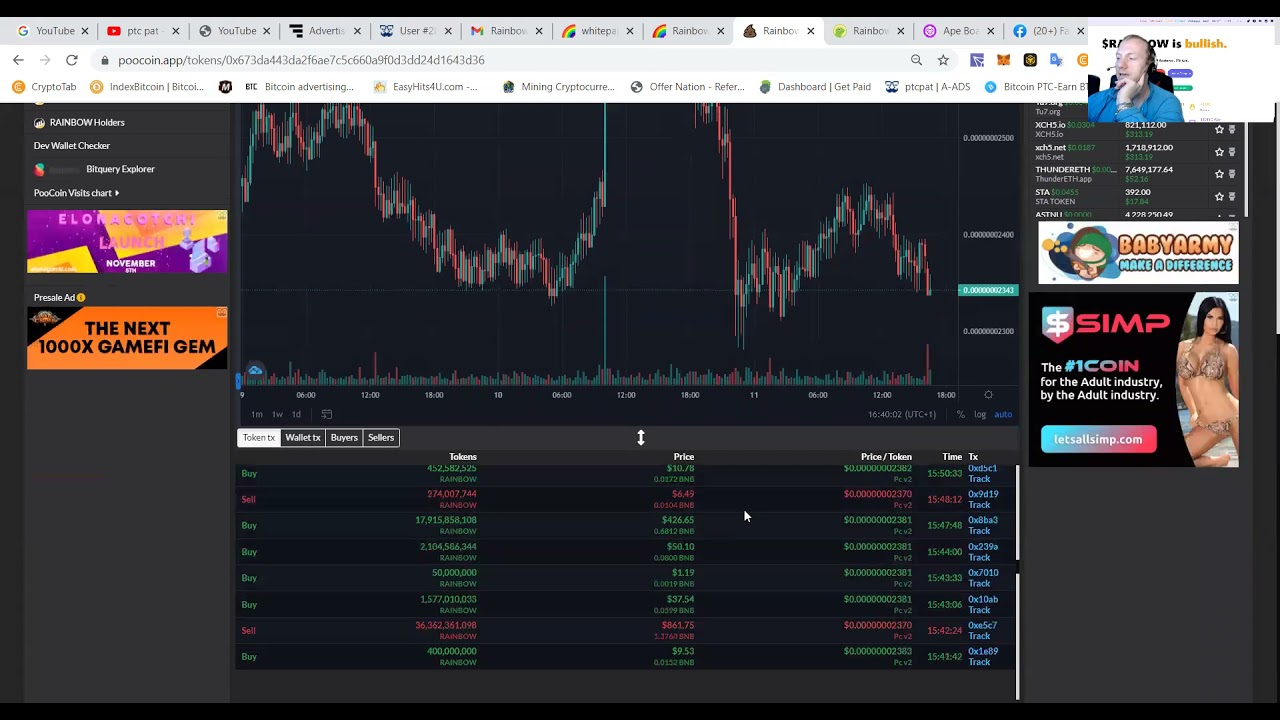Click the current price label on chart axis
This screenshot has height=720, width=1280.
click(x=988, y=290)
